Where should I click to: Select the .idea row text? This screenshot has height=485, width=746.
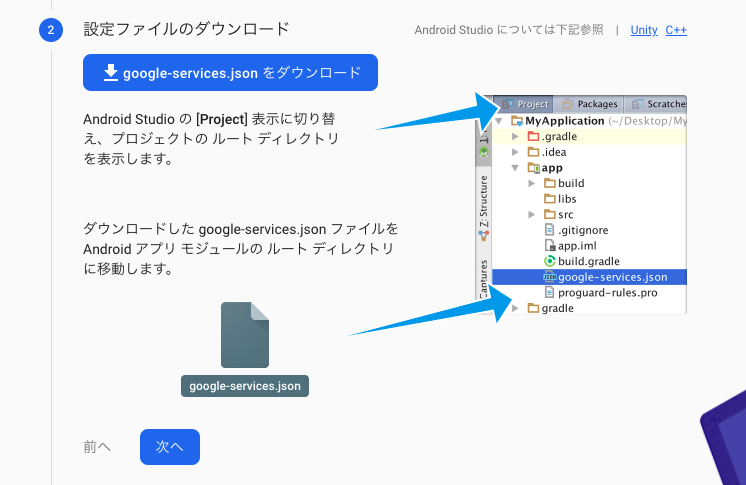click(x=554, y=152)
